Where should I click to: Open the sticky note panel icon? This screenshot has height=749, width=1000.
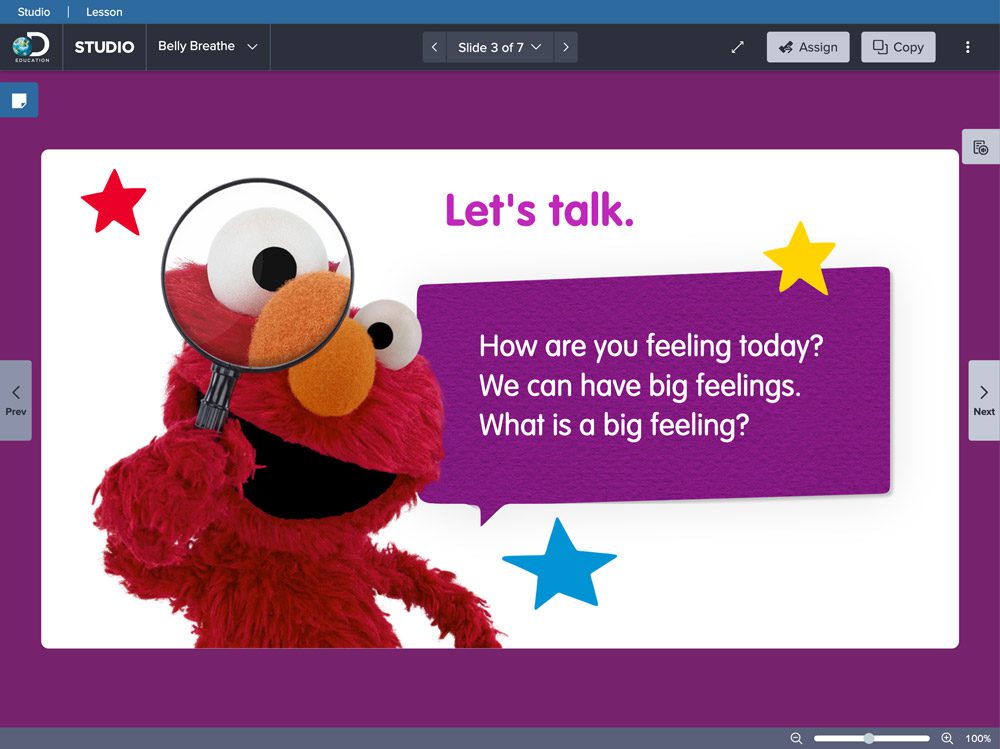[19, 100]
